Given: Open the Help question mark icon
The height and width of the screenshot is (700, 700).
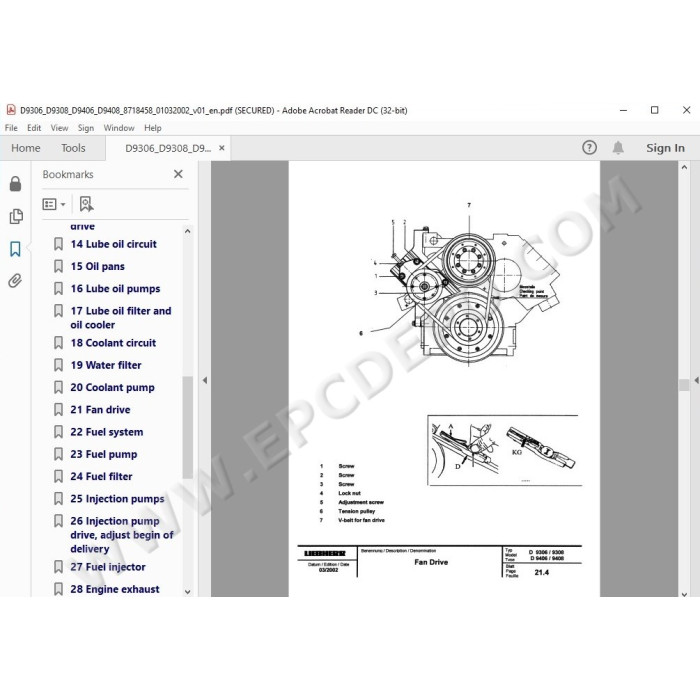Looking at the screenshot, I should point(589,147).
